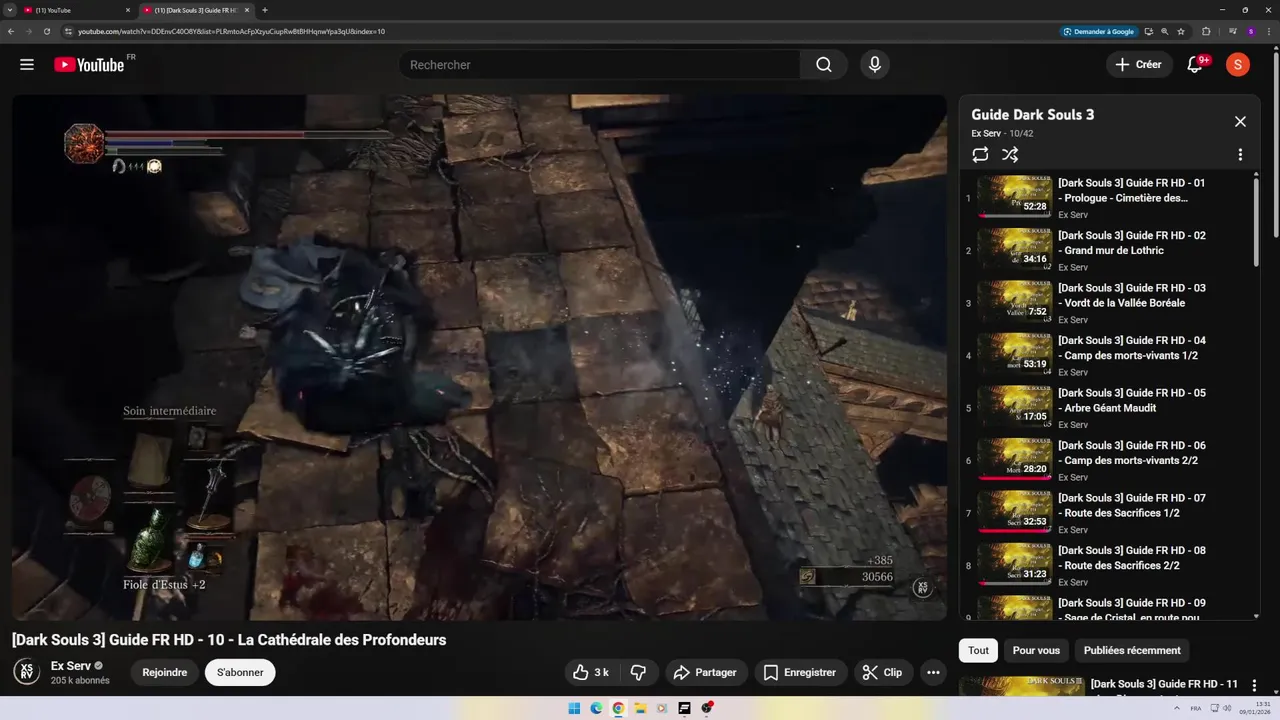Toggle playlist shuffle
Image resolution: width=1280 pixels, height=720 pixels.
(x=1010, y=155)
